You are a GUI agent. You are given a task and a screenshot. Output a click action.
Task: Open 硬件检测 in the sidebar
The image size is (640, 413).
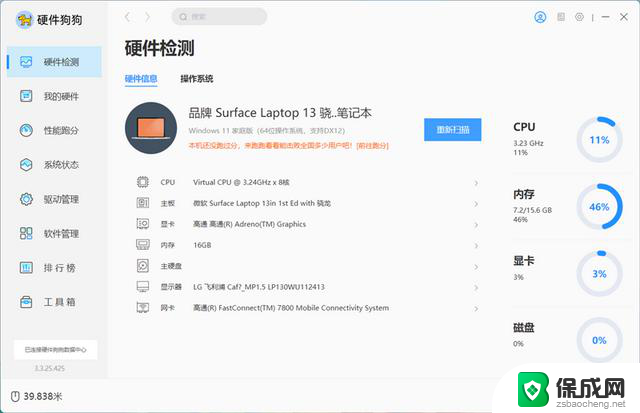[54, 62]
